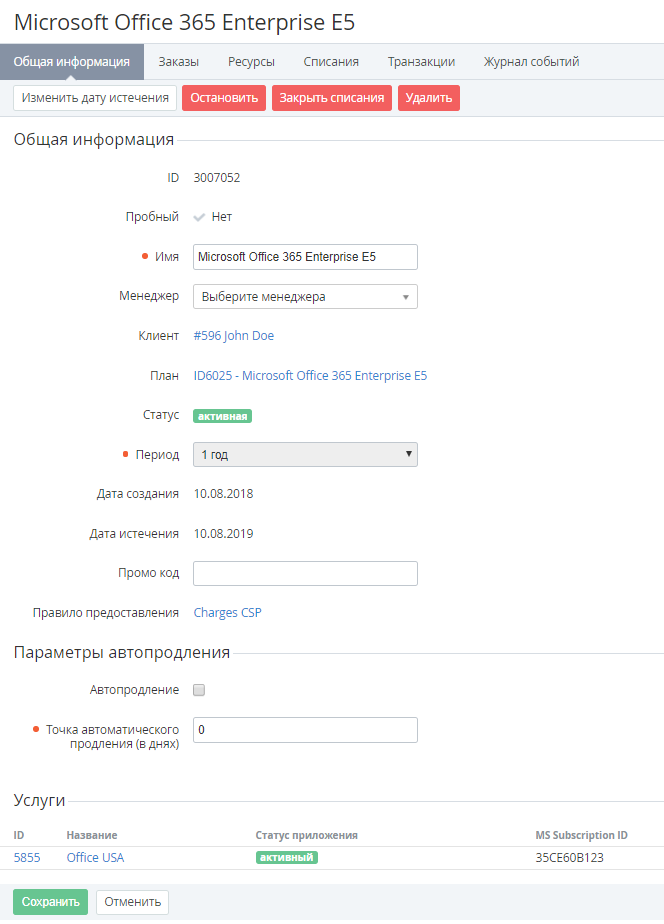Switch to the Ресурсы tab
The width and height of the screenshot is (664, 924).
pyautogui.click(x=251, y=62)
